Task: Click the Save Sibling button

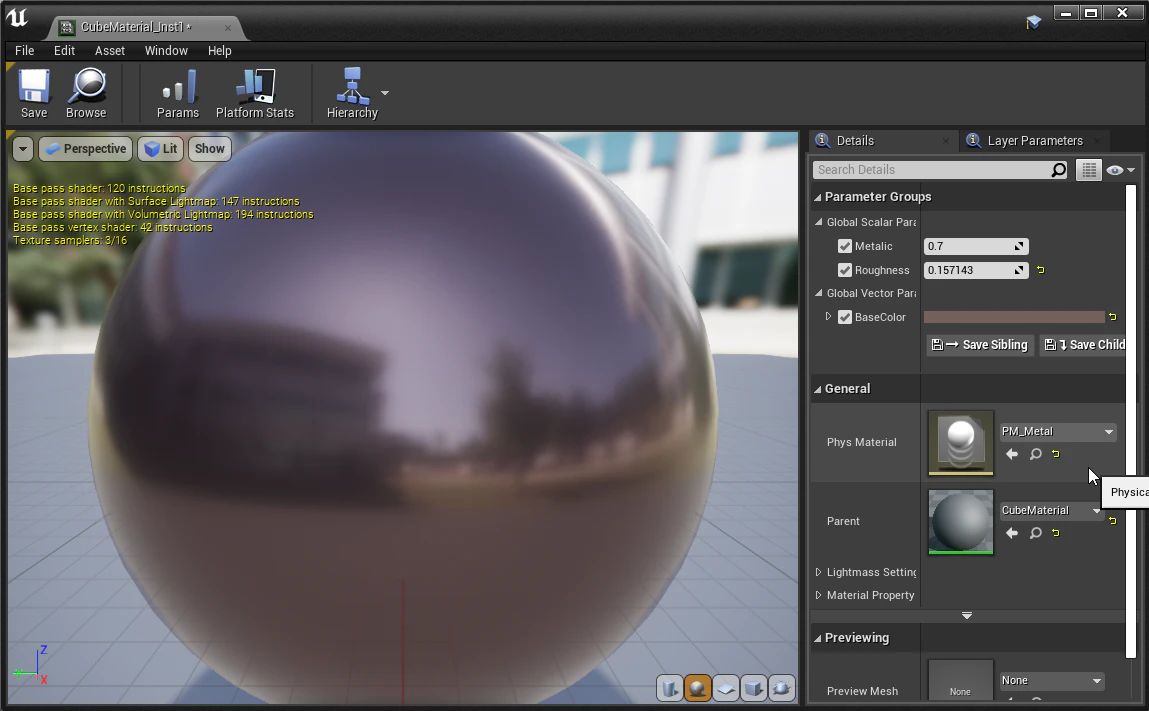Action: (x=980, y=345)
